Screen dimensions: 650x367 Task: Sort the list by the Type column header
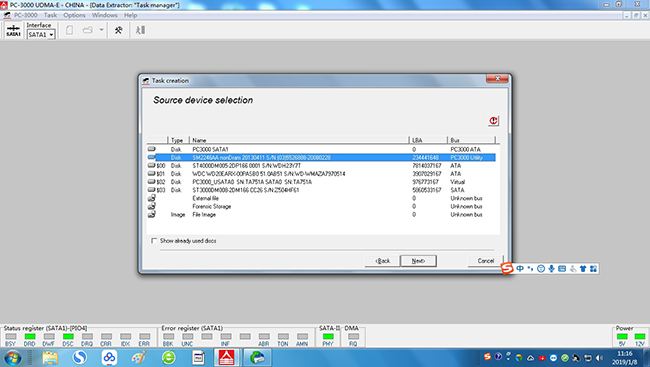(x=178, y=140)
